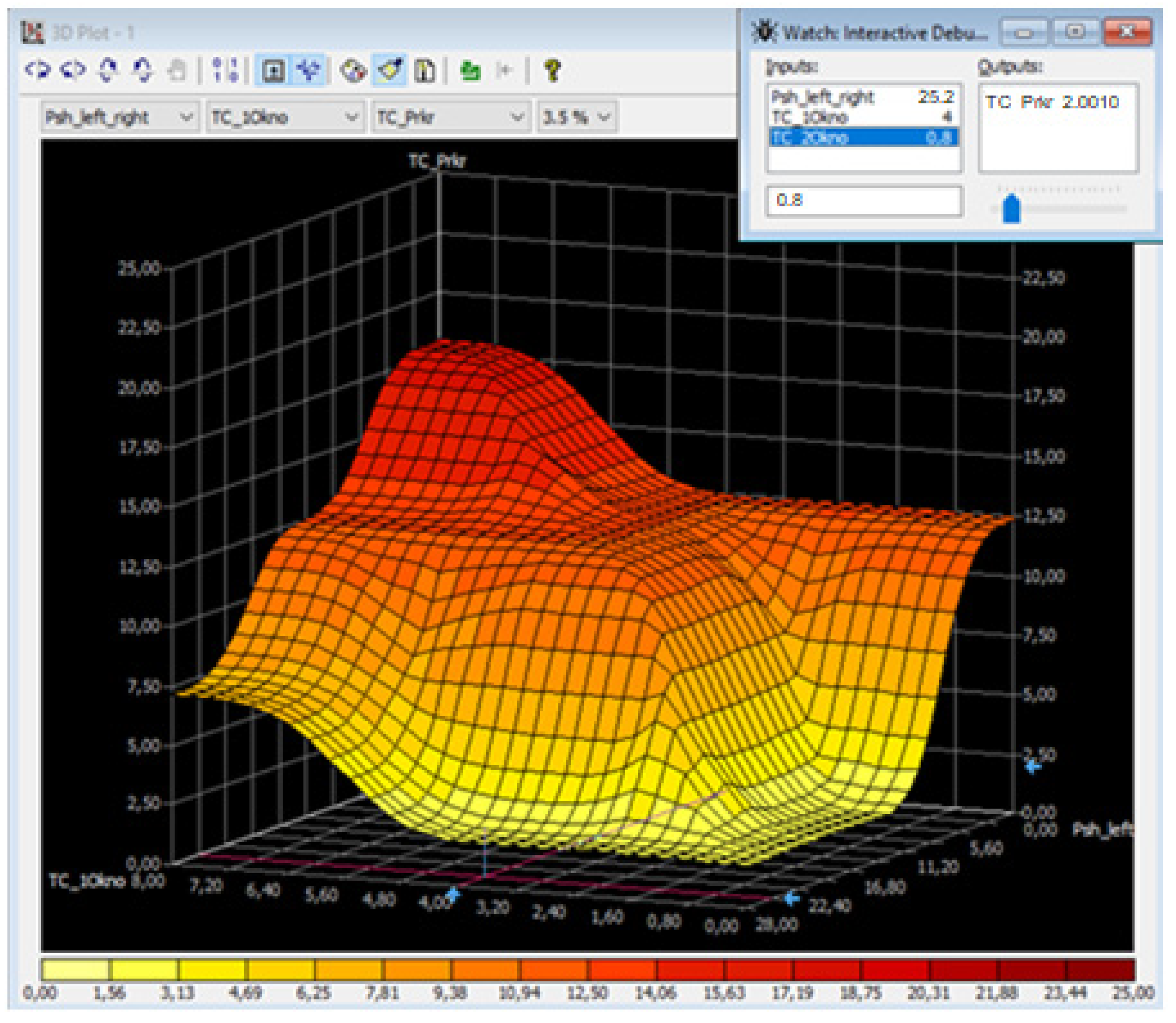Open the Psh_left_right axis dropdown

[120, 118]
